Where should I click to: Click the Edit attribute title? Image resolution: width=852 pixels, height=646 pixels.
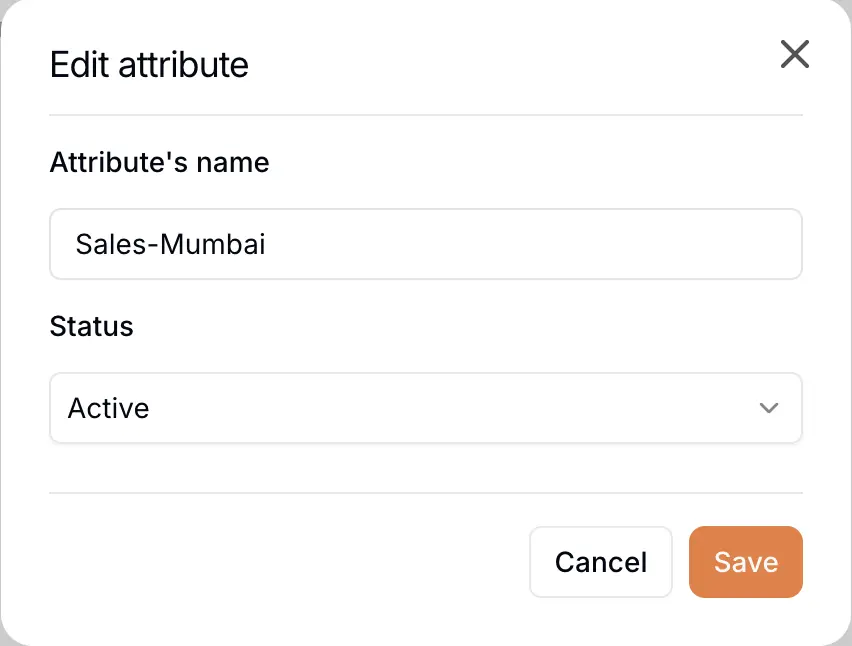pos(148,65)
